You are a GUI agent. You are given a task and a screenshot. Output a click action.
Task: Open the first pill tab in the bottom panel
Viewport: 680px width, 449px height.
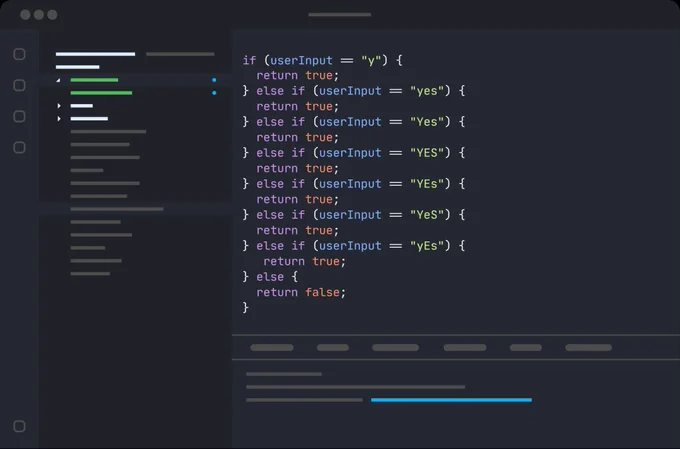point(272,347)
